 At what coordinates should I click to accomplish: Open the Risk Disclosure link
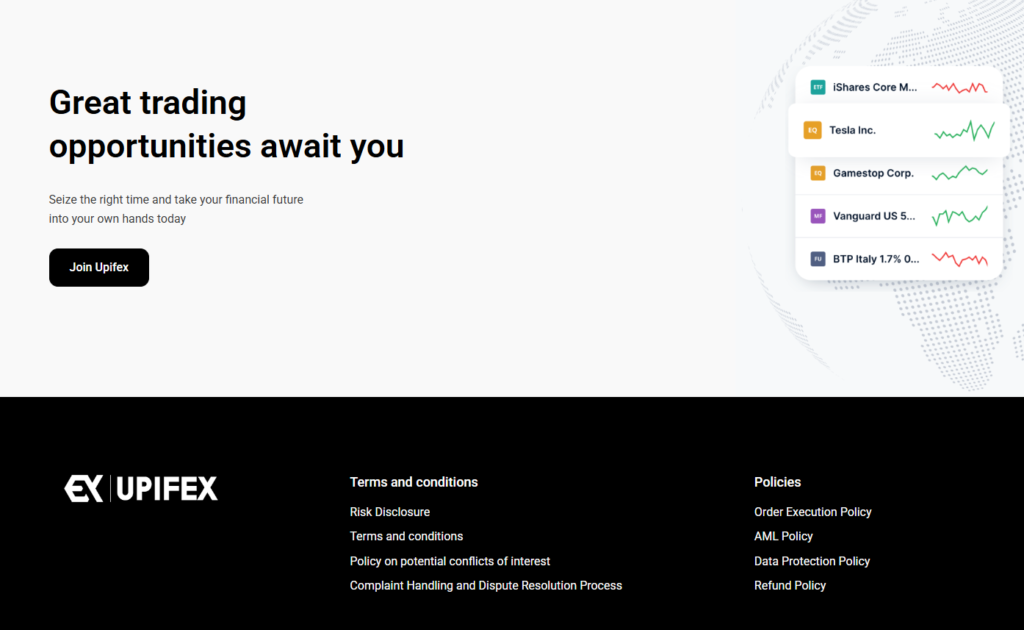(x=389, y=512)
